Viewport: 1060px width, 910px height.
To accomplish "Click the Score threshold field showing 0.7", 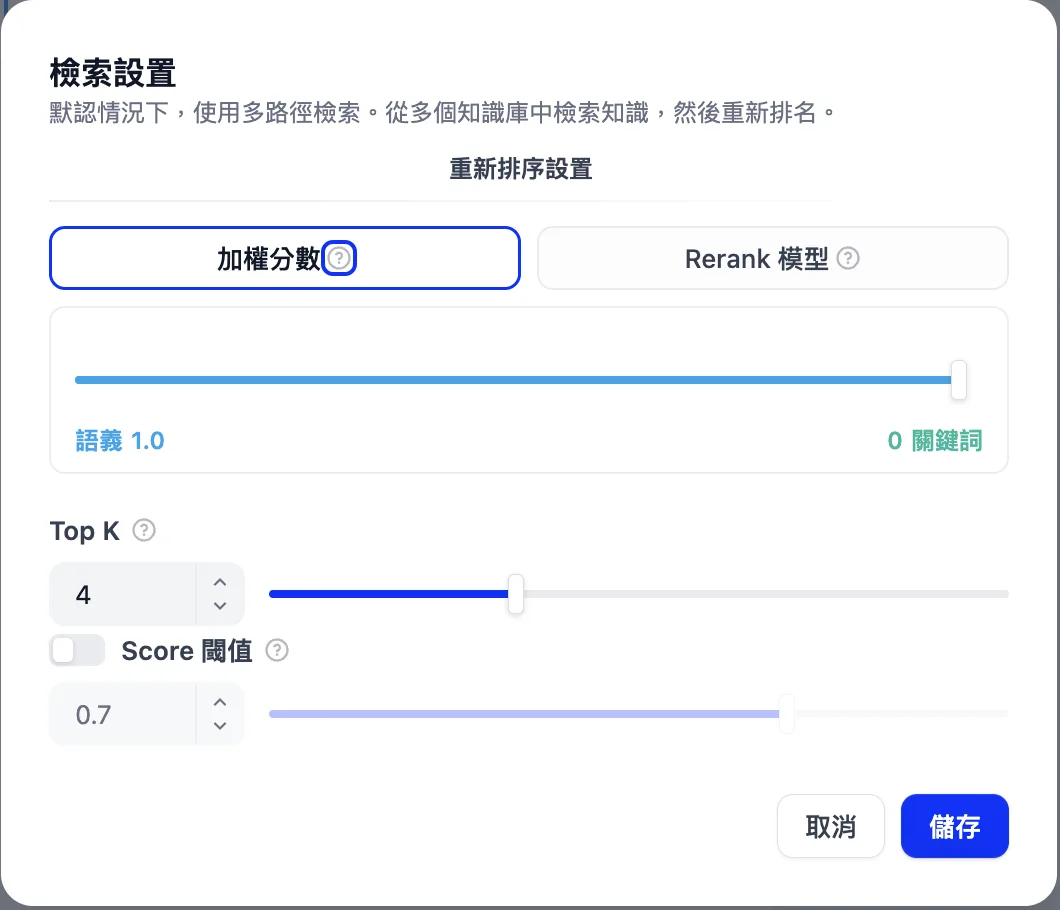I will [x=123, y=715].
